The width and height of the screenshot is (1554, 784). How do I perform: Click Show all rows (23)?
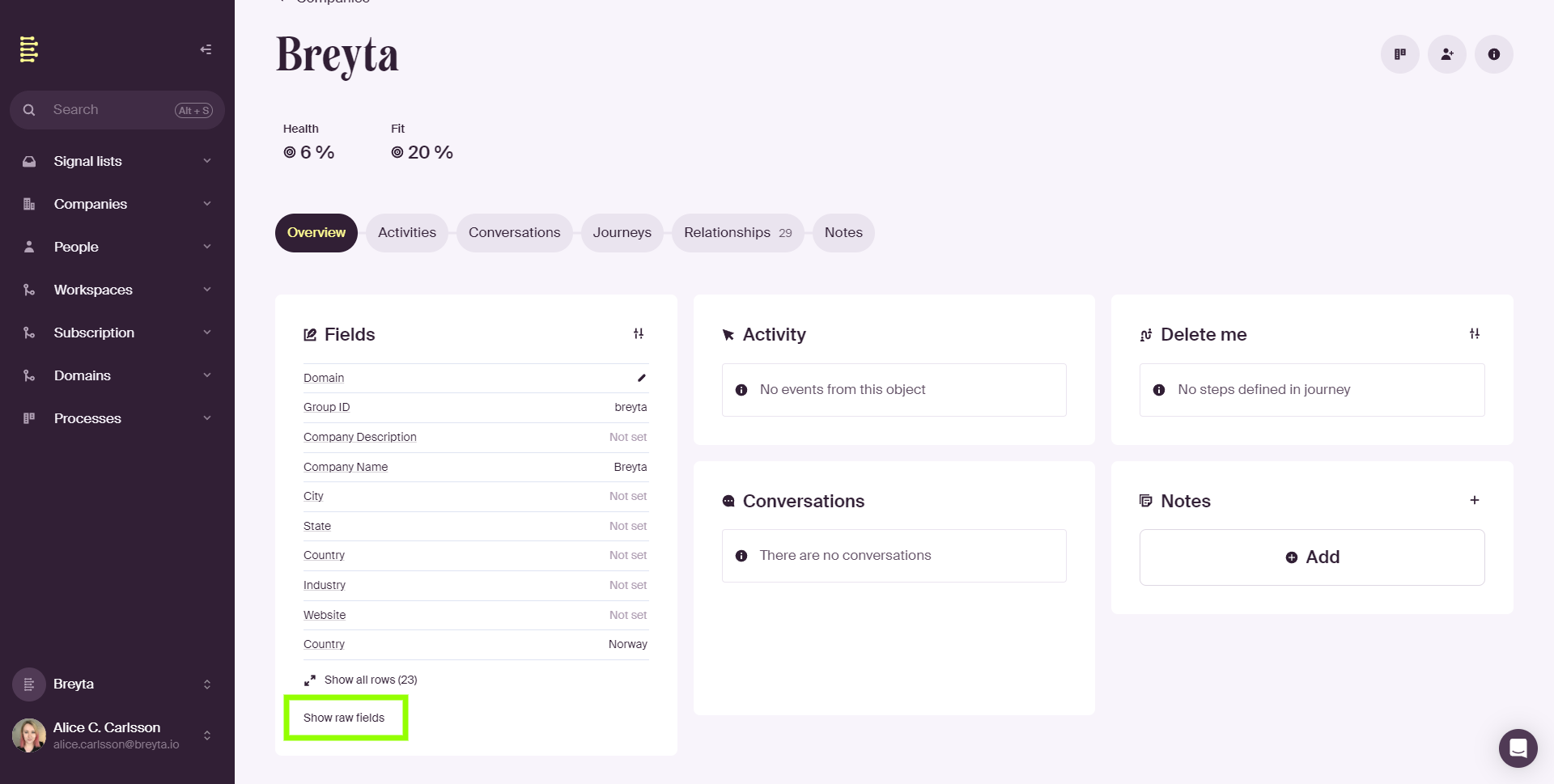coord(371,680)
